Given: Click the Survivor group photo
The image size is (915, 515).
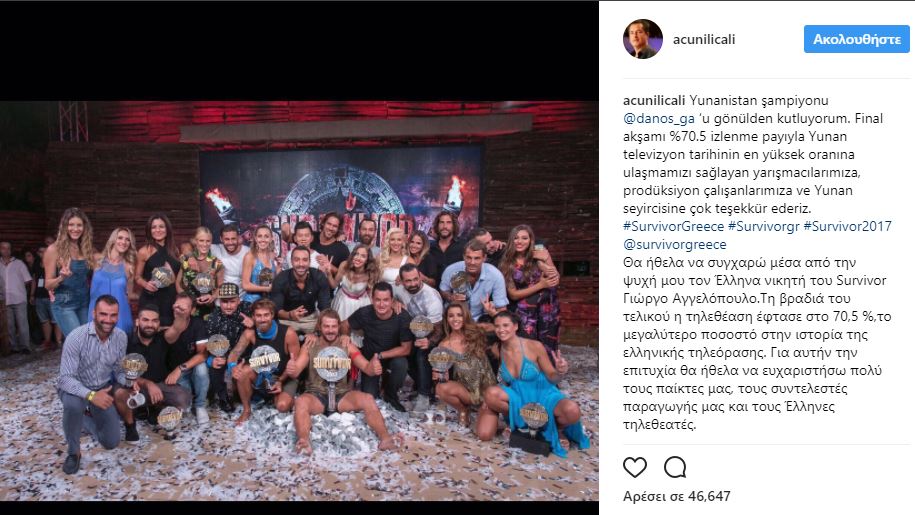Looking at the screenshot, I should pyautogui.click(x=299, y=300).
